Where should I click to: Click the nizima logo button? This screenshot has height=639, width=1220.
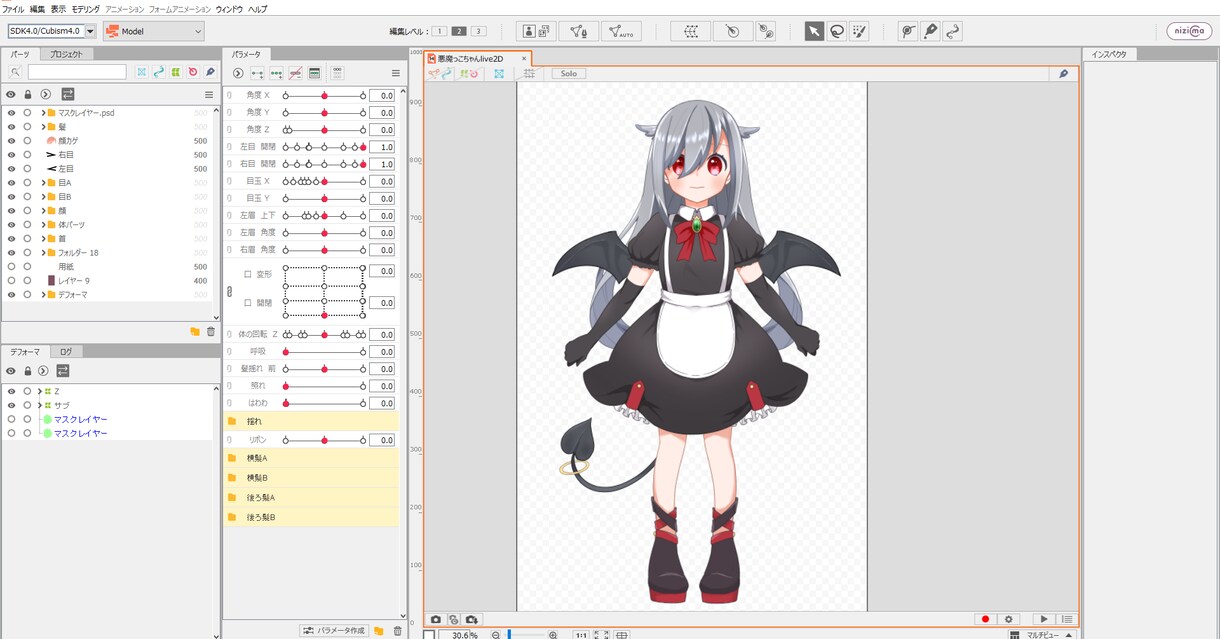click(x=1188, y=31)
